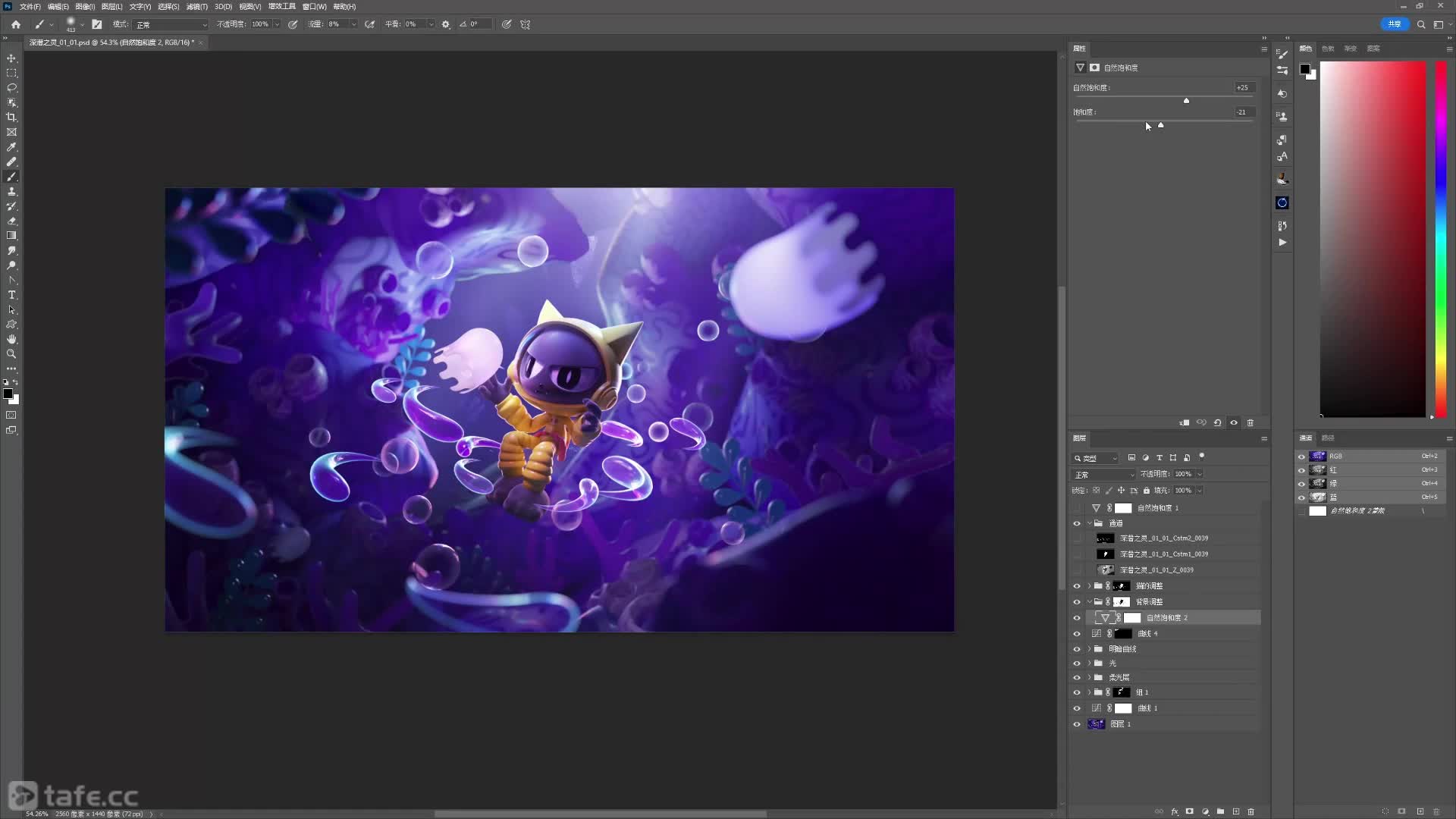Hide the 曲线 1 layer
Viewport: 1456px width, 819px height.
(x=1077, y=708)
